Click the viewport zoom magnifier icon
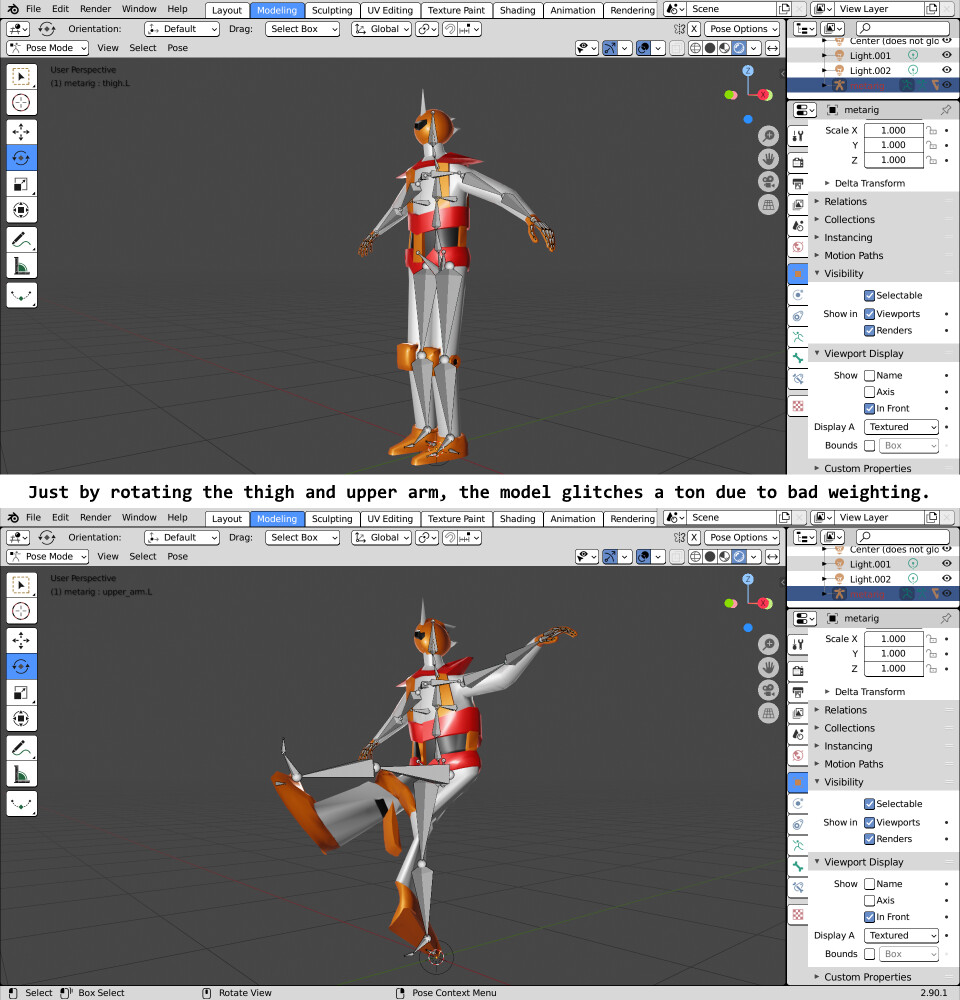Image resolution: width=960 pixels, height=1000 pixels. click(x=767, y=135)
